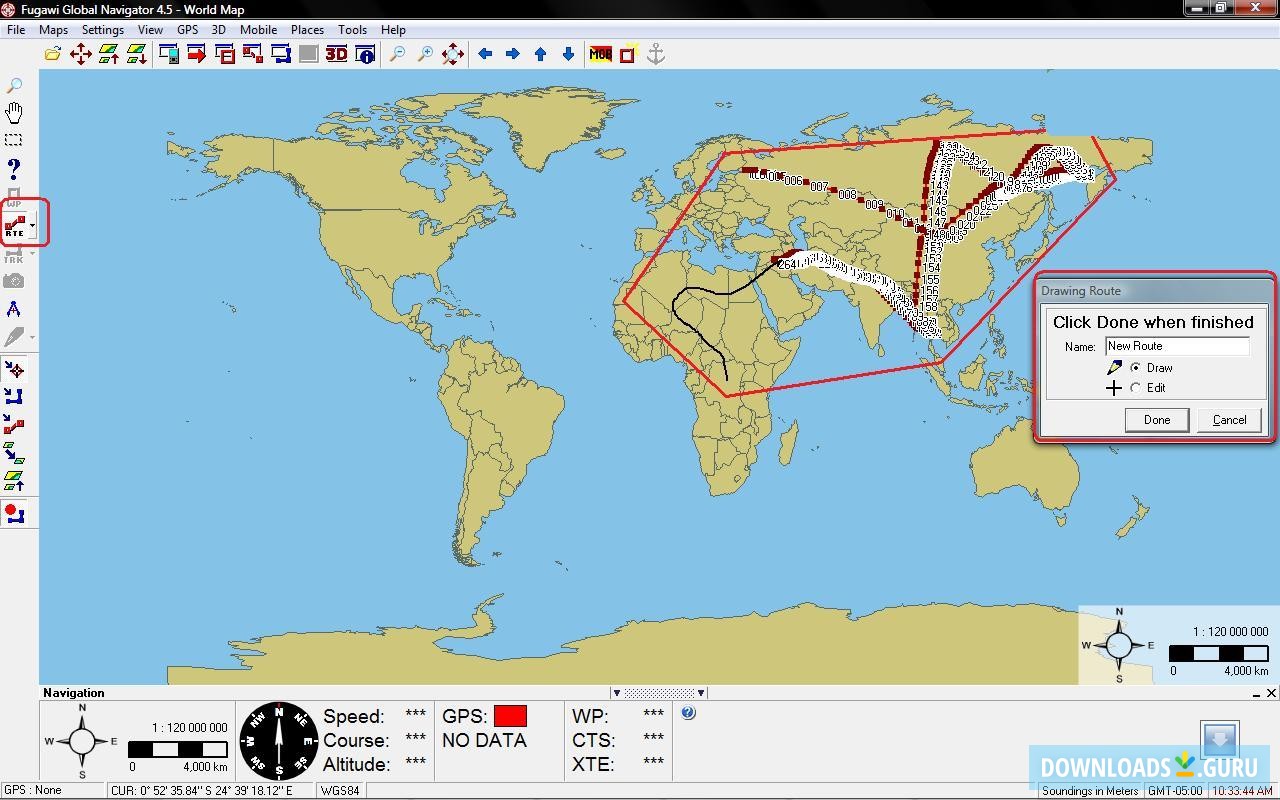
Task: Open the Places menu
Action: pyautogui.click(x=307, y=30)
